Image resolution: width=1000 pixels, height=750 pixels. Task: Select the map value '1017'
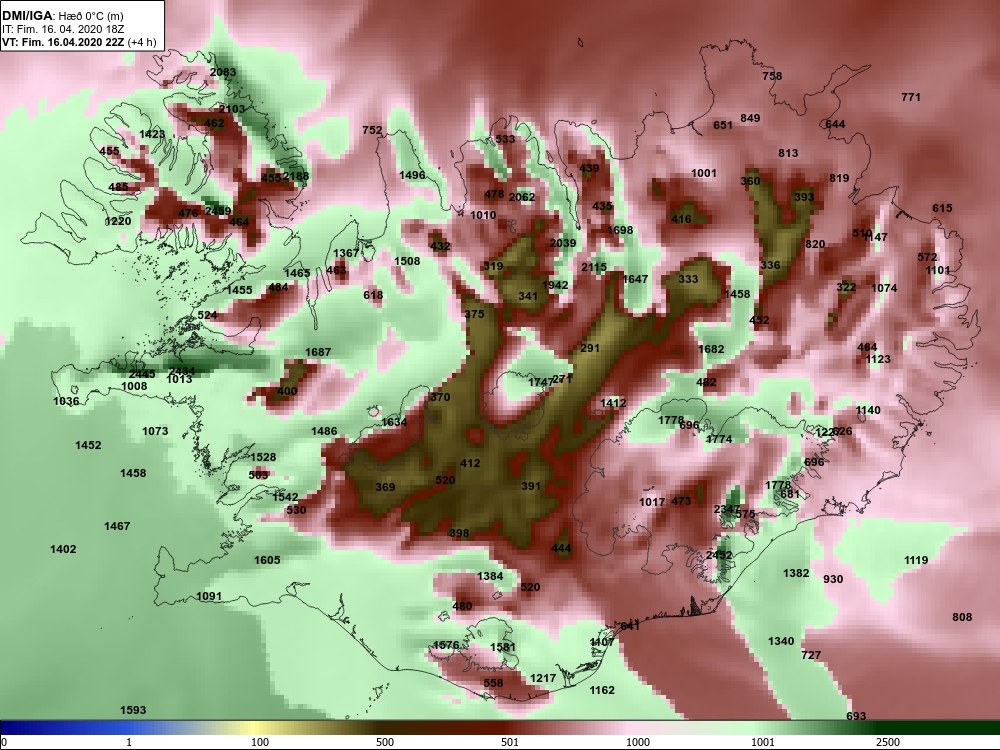pyautogui.click(x=652, y=502)
